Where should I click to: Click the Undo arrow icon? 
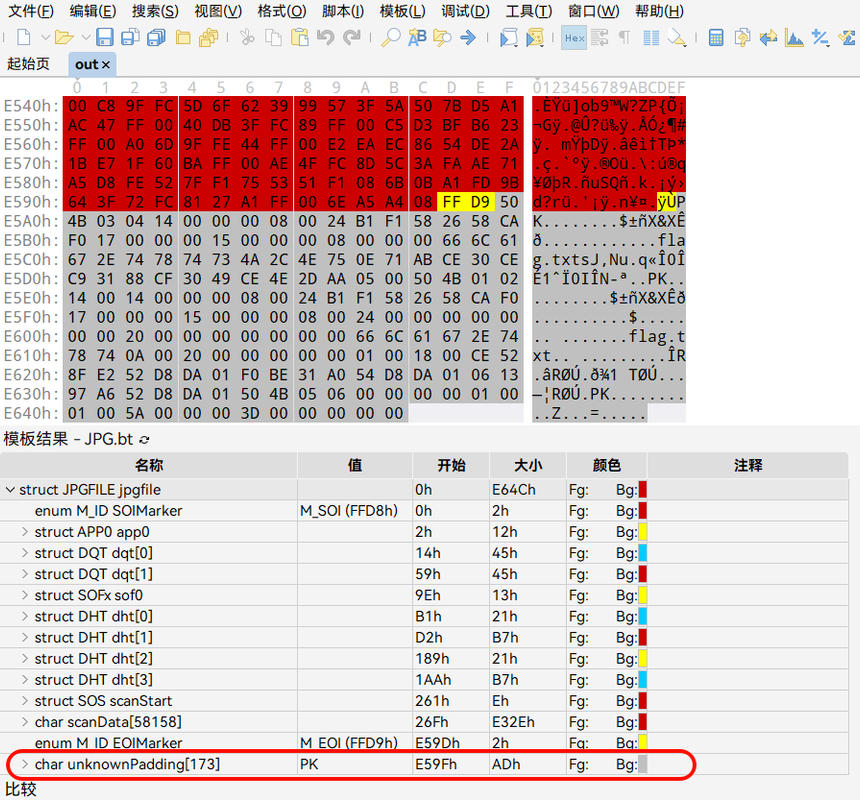point(325,37)
